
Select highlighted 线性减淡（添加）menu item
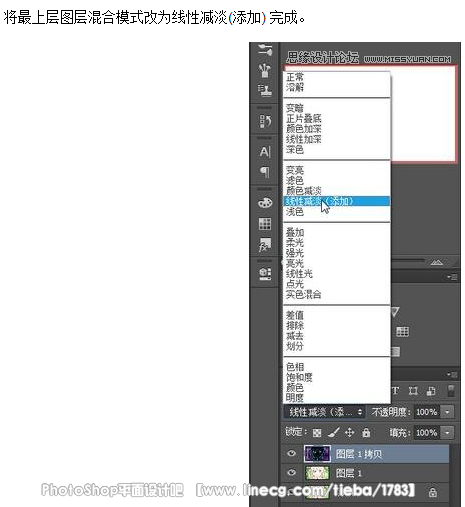pos(336,201)
